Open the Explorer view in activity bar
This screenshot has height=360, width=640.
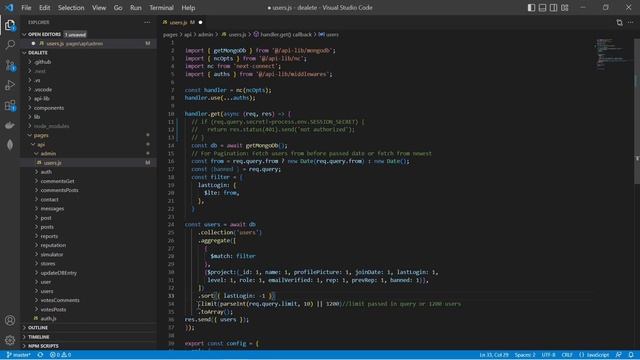pos(10,25)
